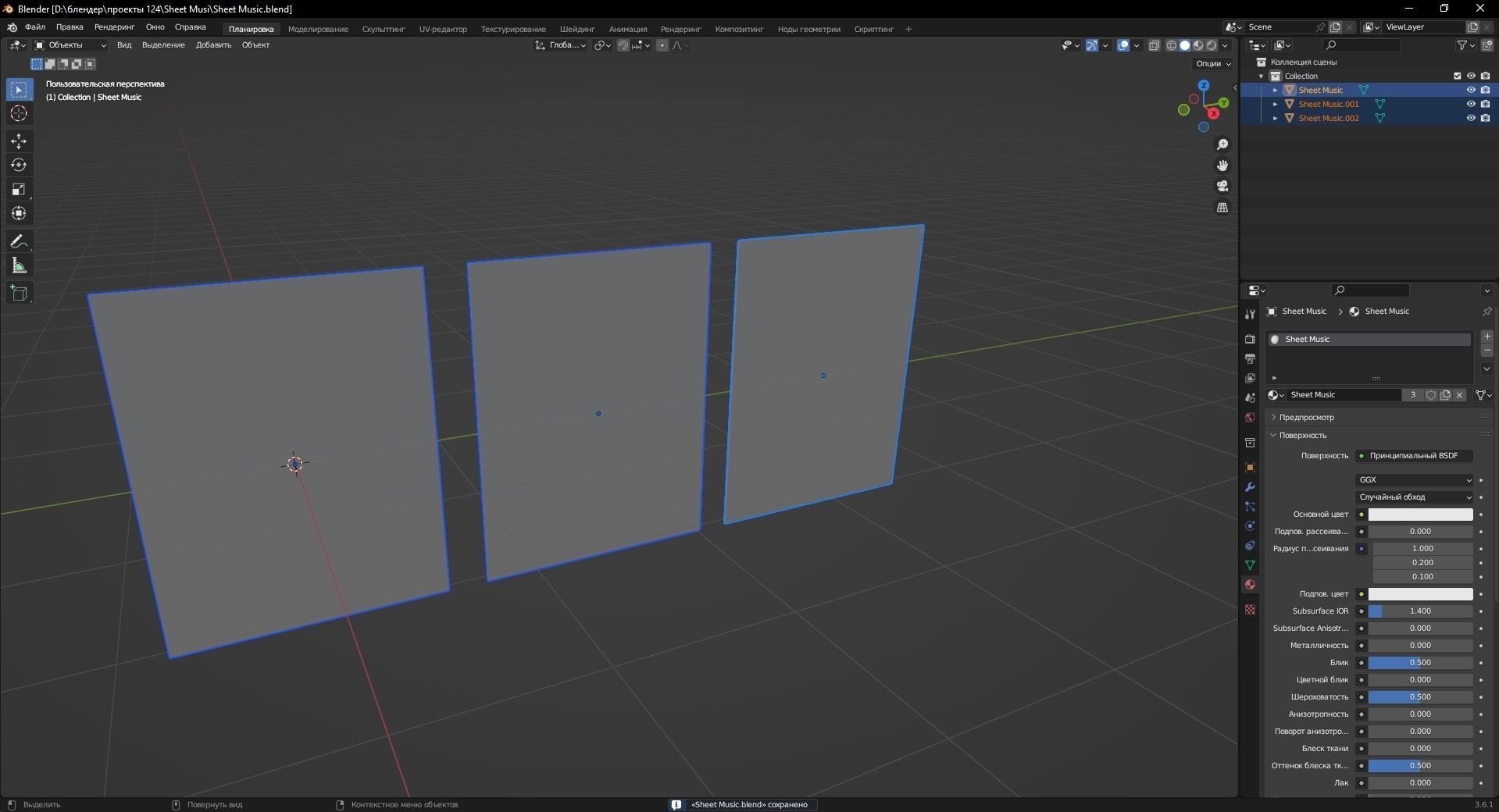Switch to the Моделирование workspace tab

point(318,30)
